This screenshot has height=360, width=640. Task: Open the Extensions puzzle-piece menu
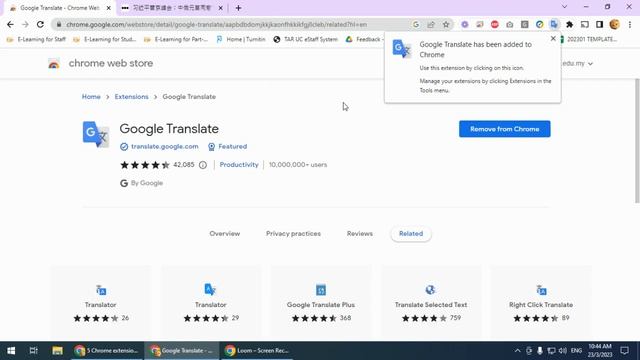(x=569, y=24)
